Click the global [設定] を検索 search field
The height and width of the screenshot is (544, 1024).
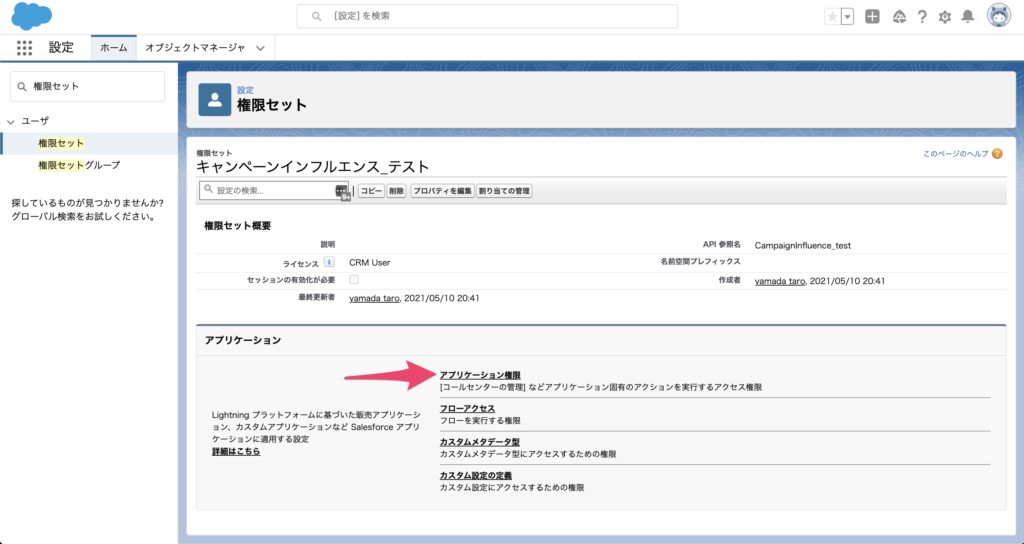pyautogui.click(x=487, y=16)
